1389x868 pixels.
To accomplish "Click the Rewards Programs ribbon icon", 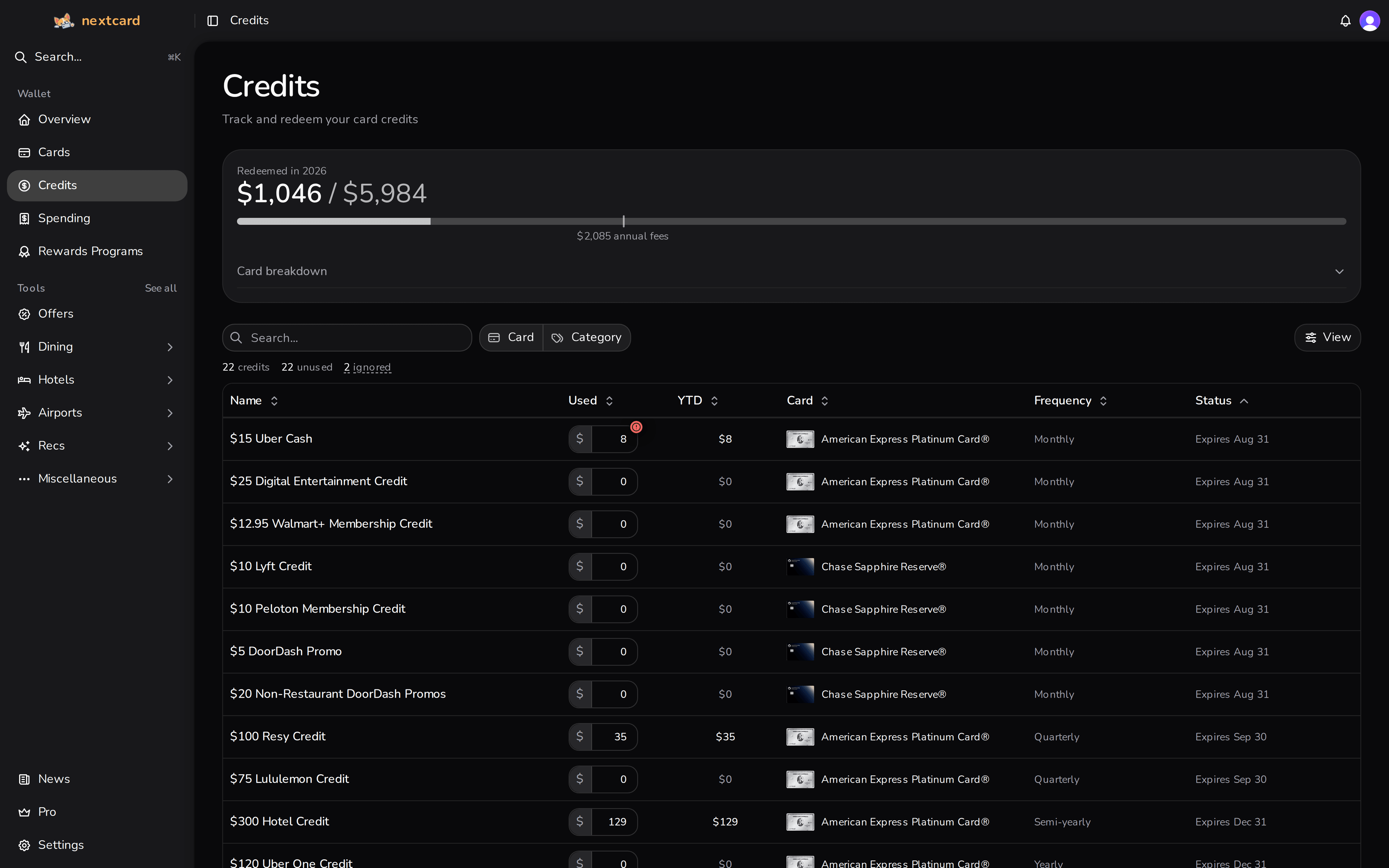I will pyautogui.click(x=24, y=251).
